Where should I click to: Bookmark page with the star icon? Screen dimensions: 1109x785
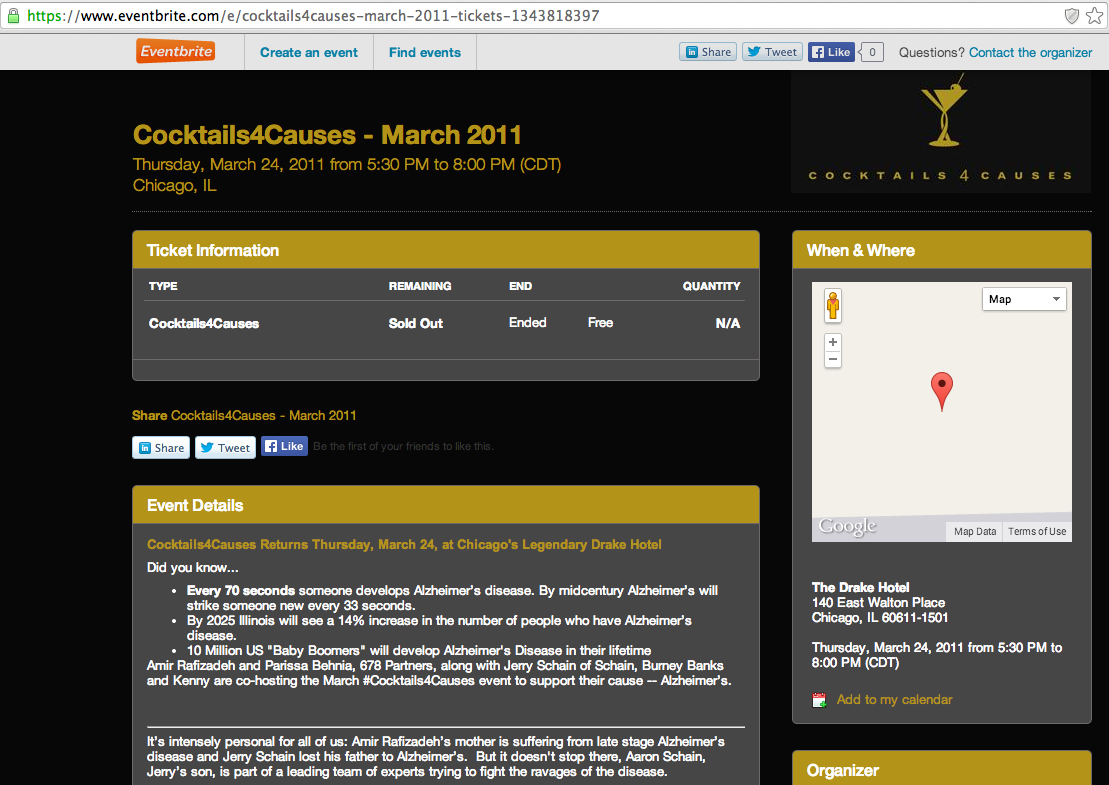tap(1095, 16)
